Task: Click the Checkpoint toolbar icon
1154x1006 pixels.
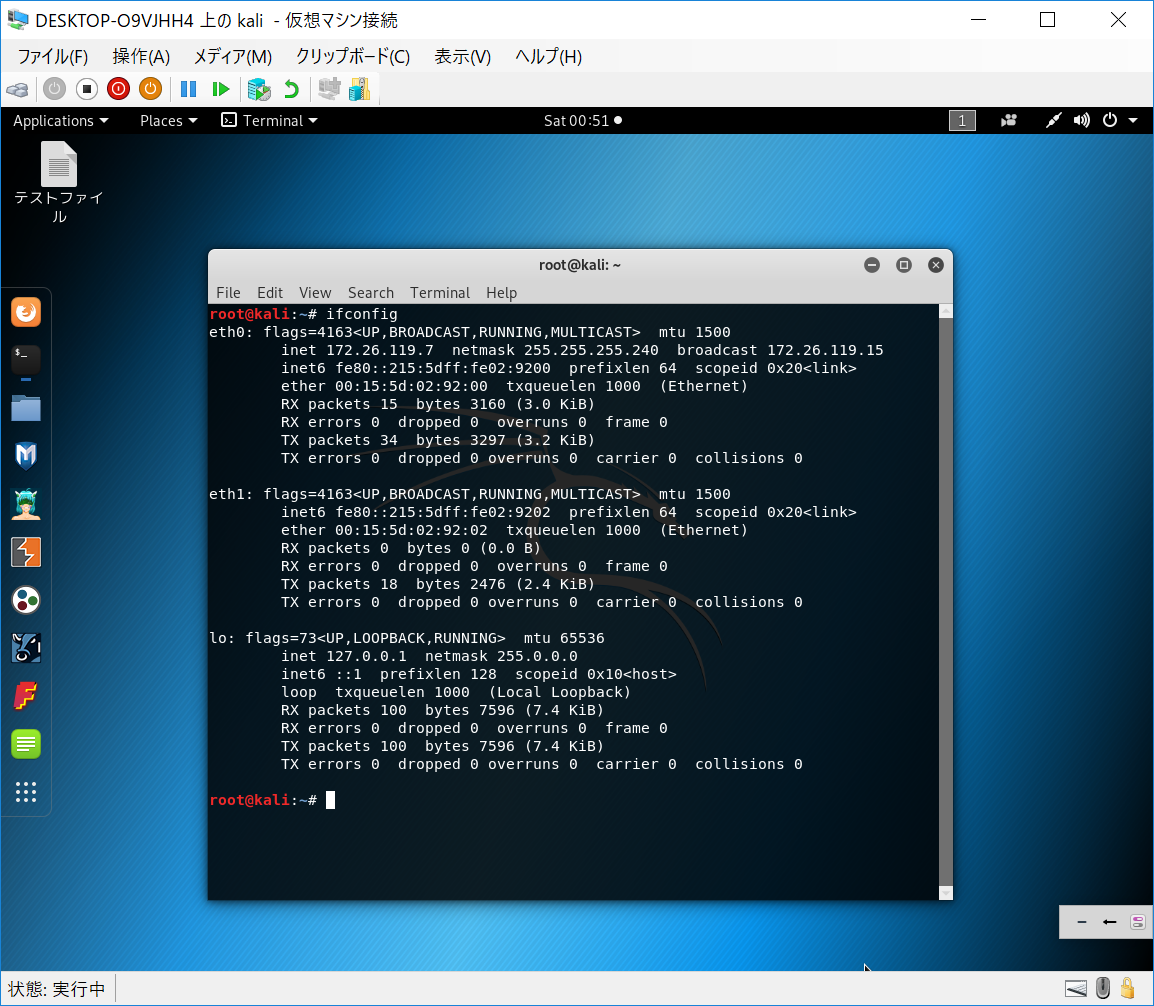Action: (259, 89)
